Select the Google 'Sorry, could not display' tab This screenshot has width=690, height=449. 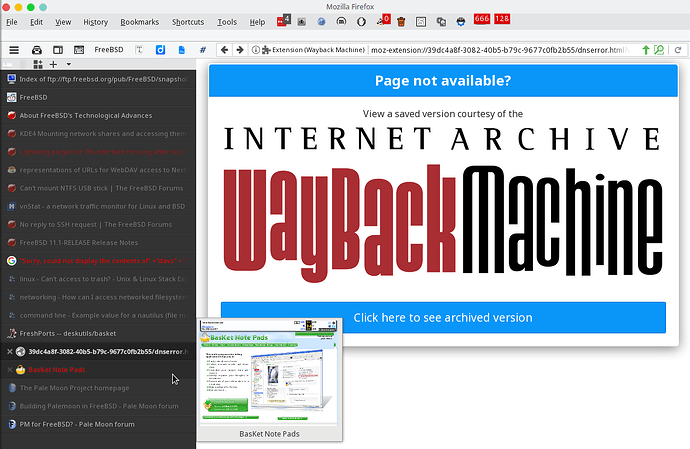point(98,261)
